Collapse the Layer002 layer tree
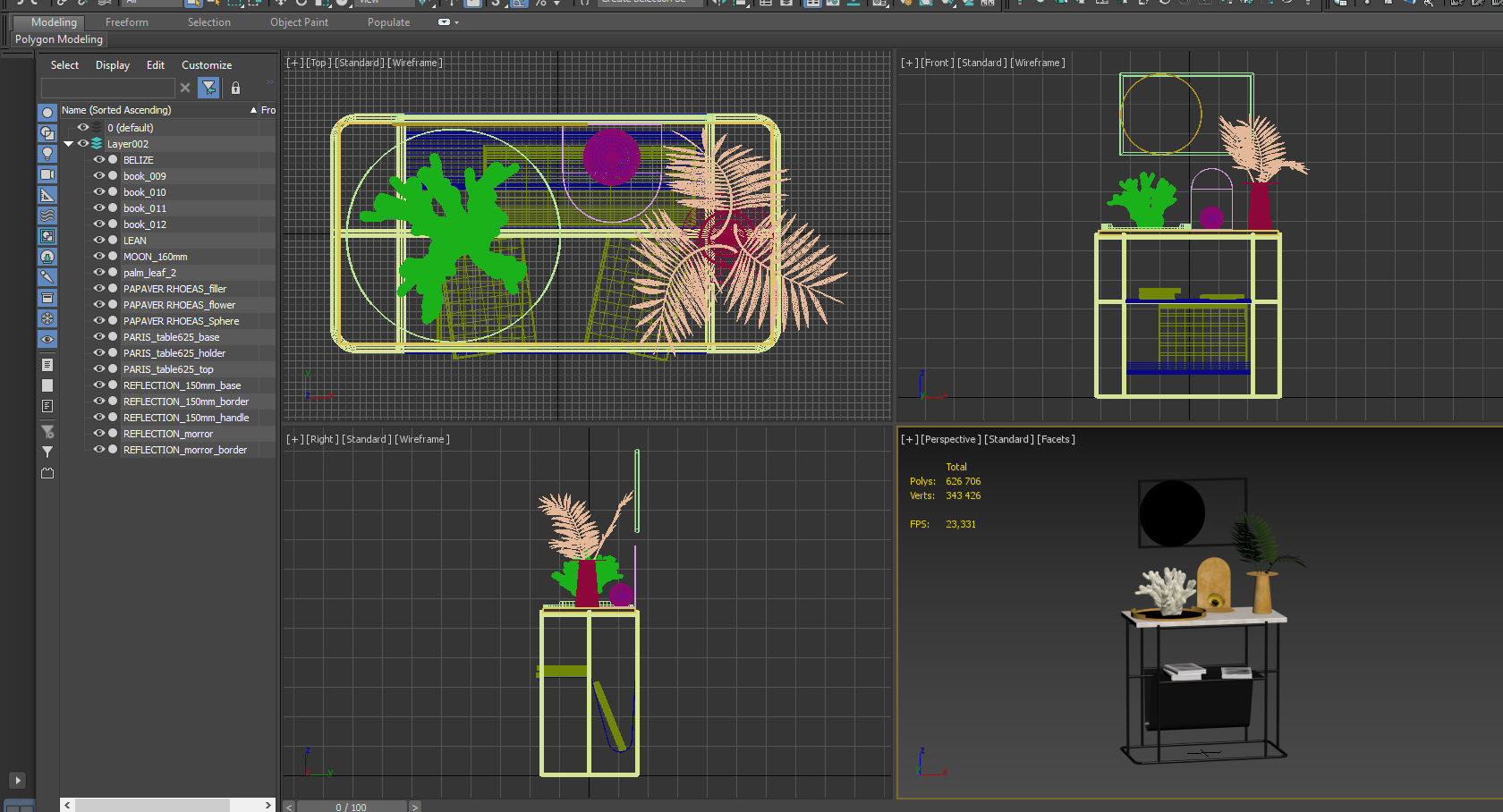Image resolution: width=1503 pixels, height=812 pixels. click(68, 143)
